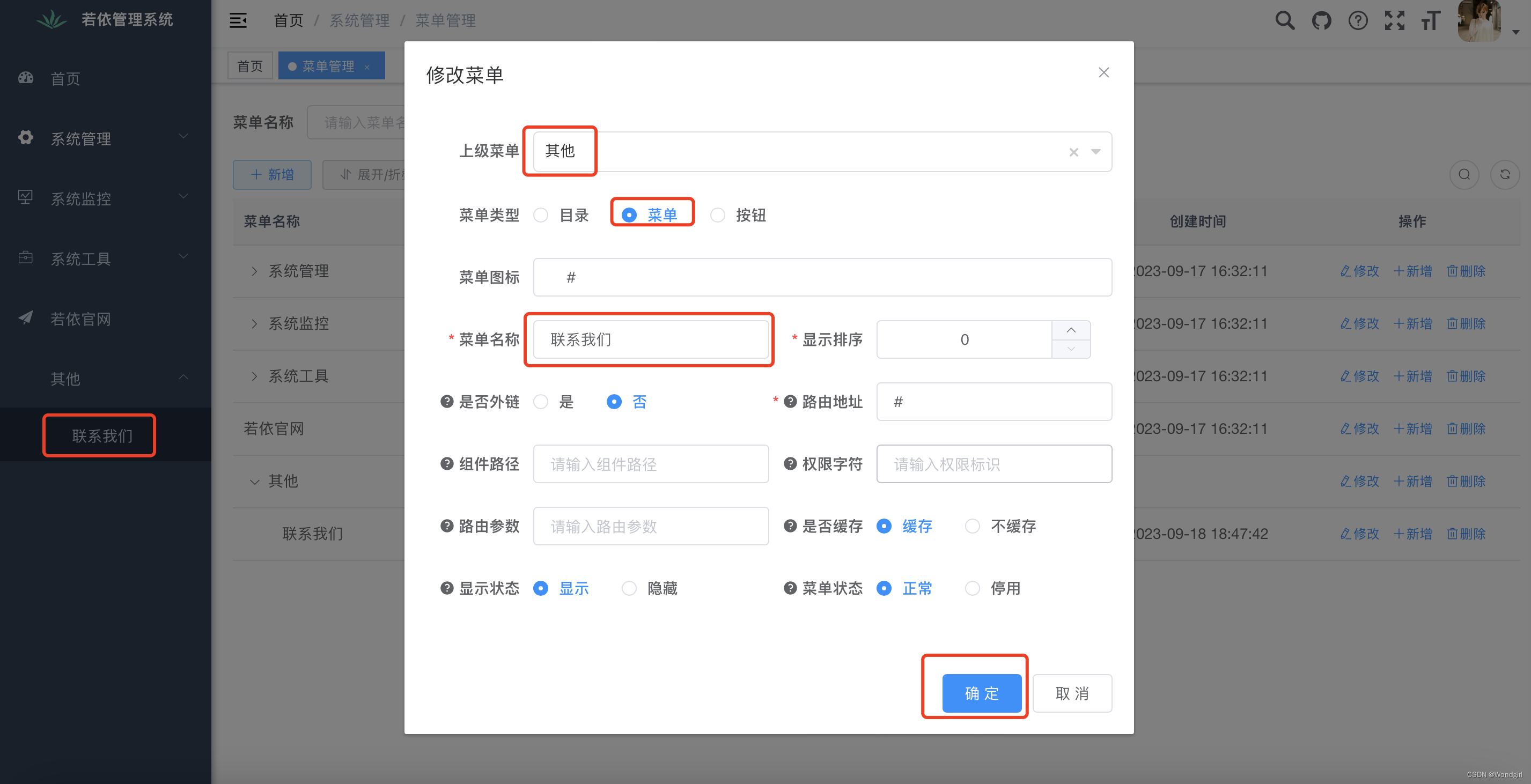Expand 系统管理 in the sidebar

point(105,138)
